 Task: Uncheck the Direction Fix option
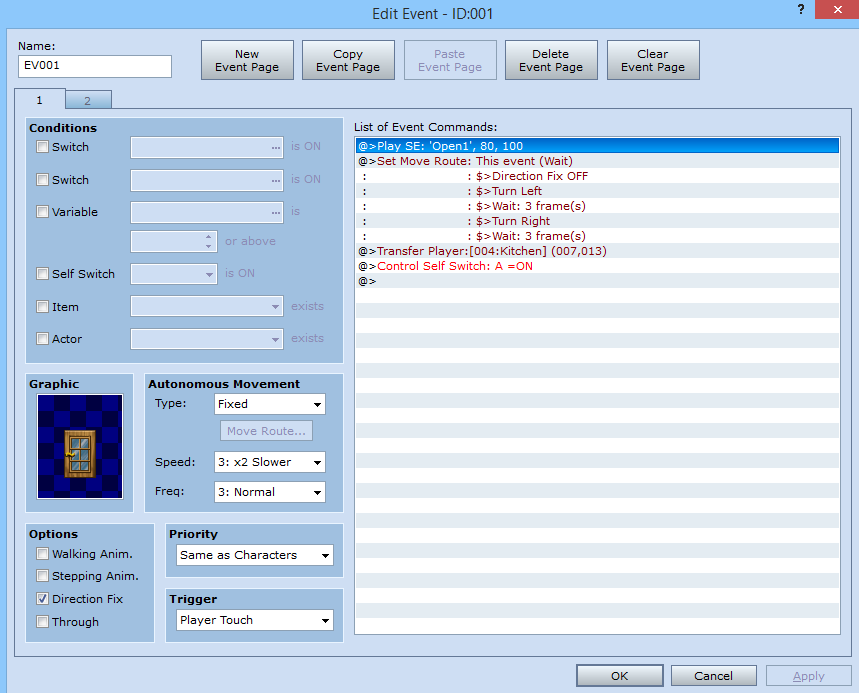tap(42, 599)
